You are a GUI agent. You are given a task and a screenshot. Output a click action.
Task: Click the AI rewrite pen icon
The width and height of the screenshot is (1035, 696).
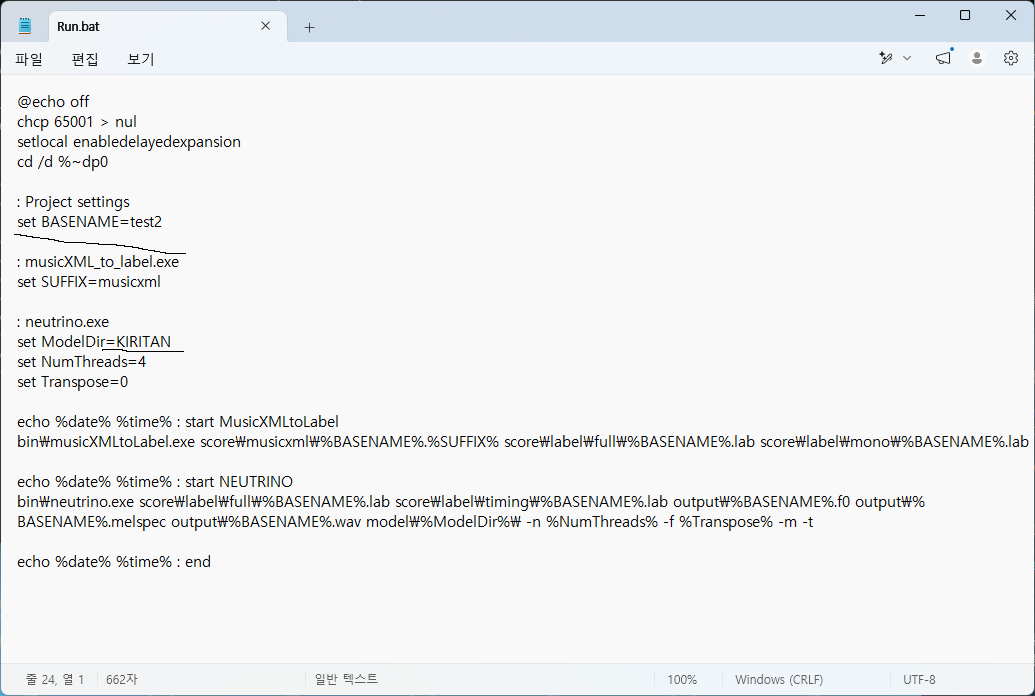(886, 58)
